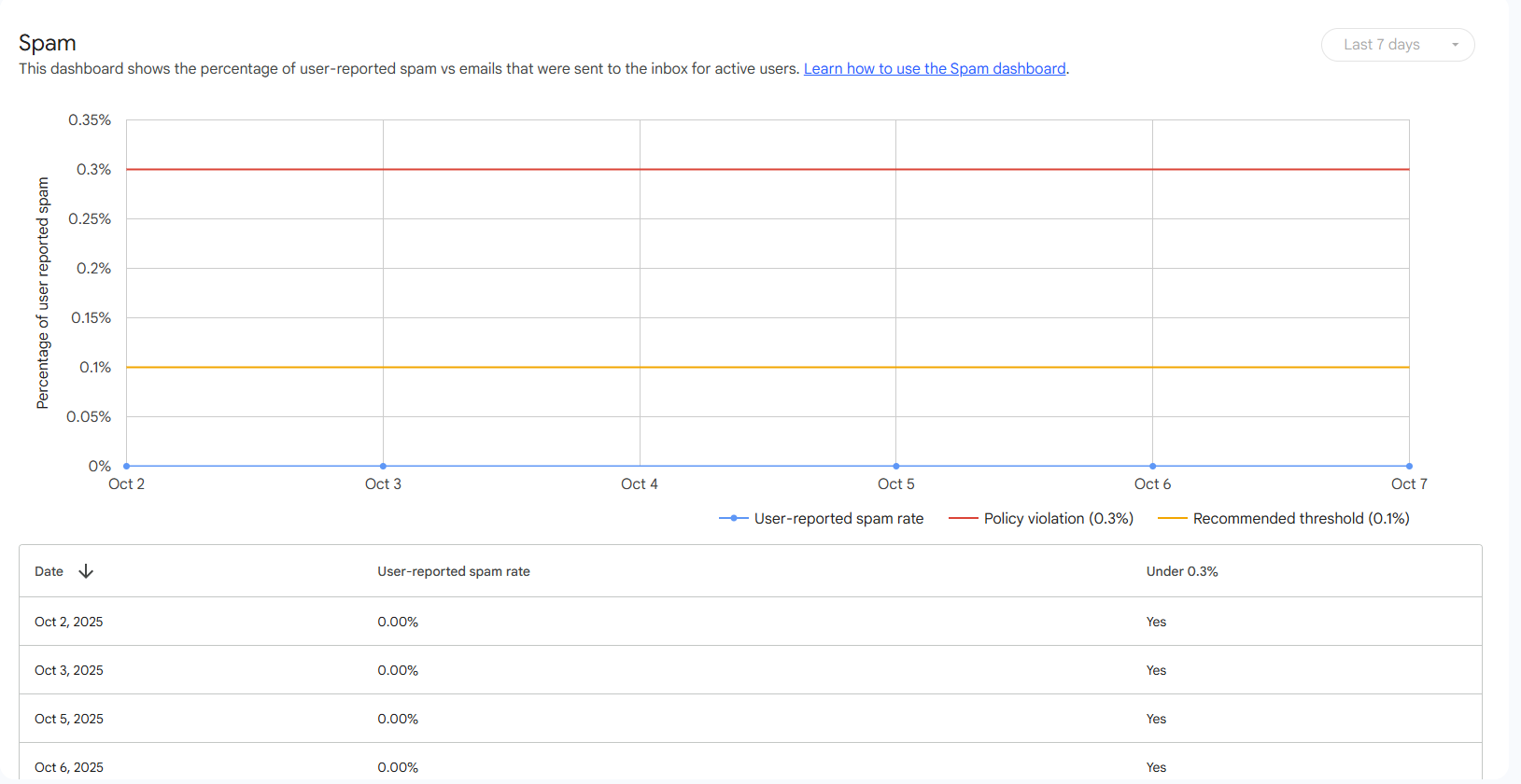Image resolution: width=1521 pixels, height=784 pixels.
Task: Click the Date column sort arrow icon
Action: coord(86,571)
